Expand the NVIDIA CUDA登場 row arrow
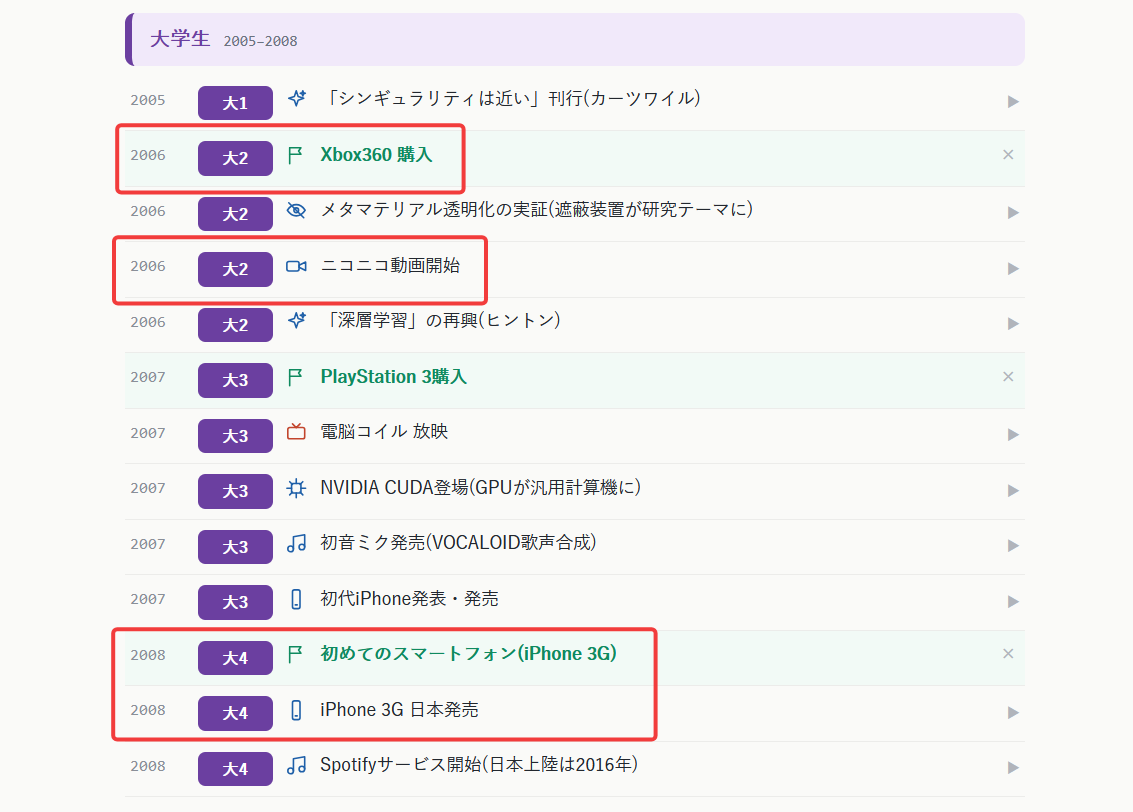 [1013, 491]
